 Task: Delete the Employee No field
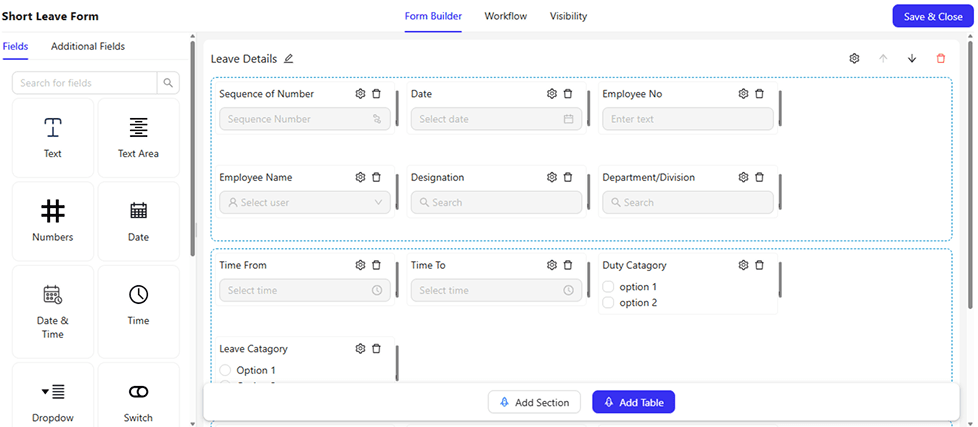[759, 94]
